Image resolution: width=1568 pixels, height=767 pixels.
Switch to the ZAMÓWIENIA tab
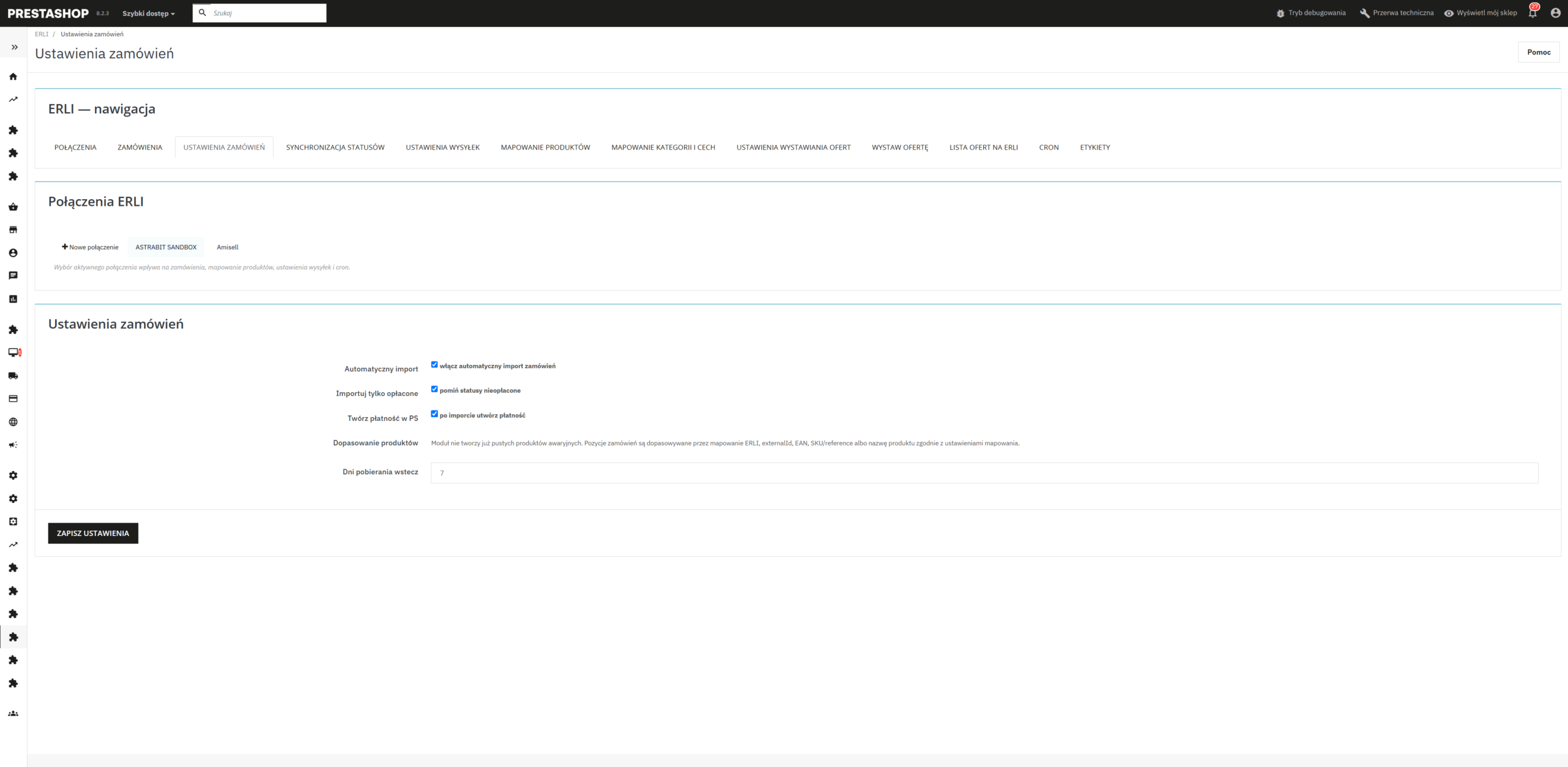pyautogui.click(x=140, y=148)
